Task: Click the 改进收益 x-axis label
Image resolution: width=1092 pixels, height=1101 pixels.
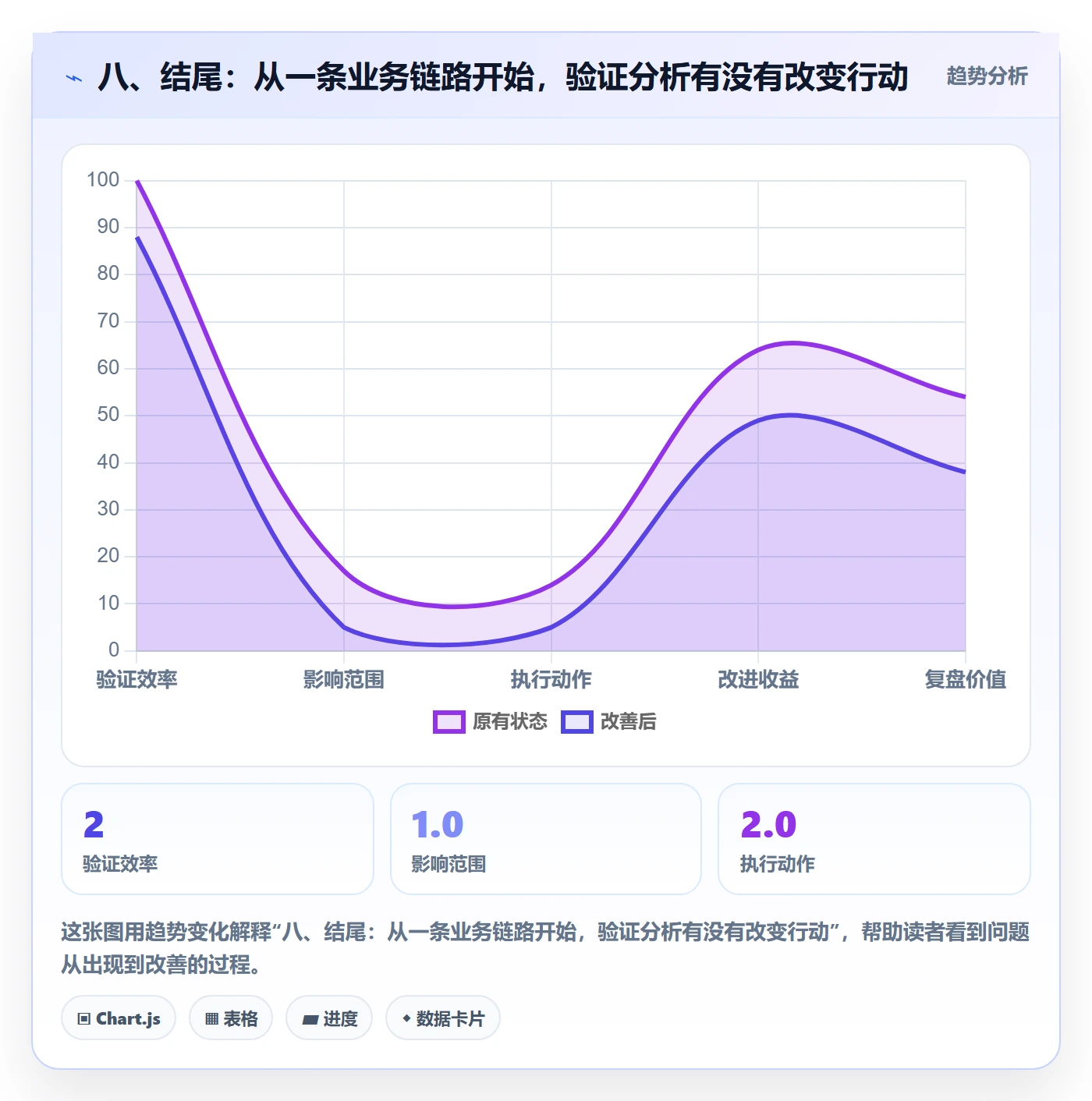Action: [758, 679]
